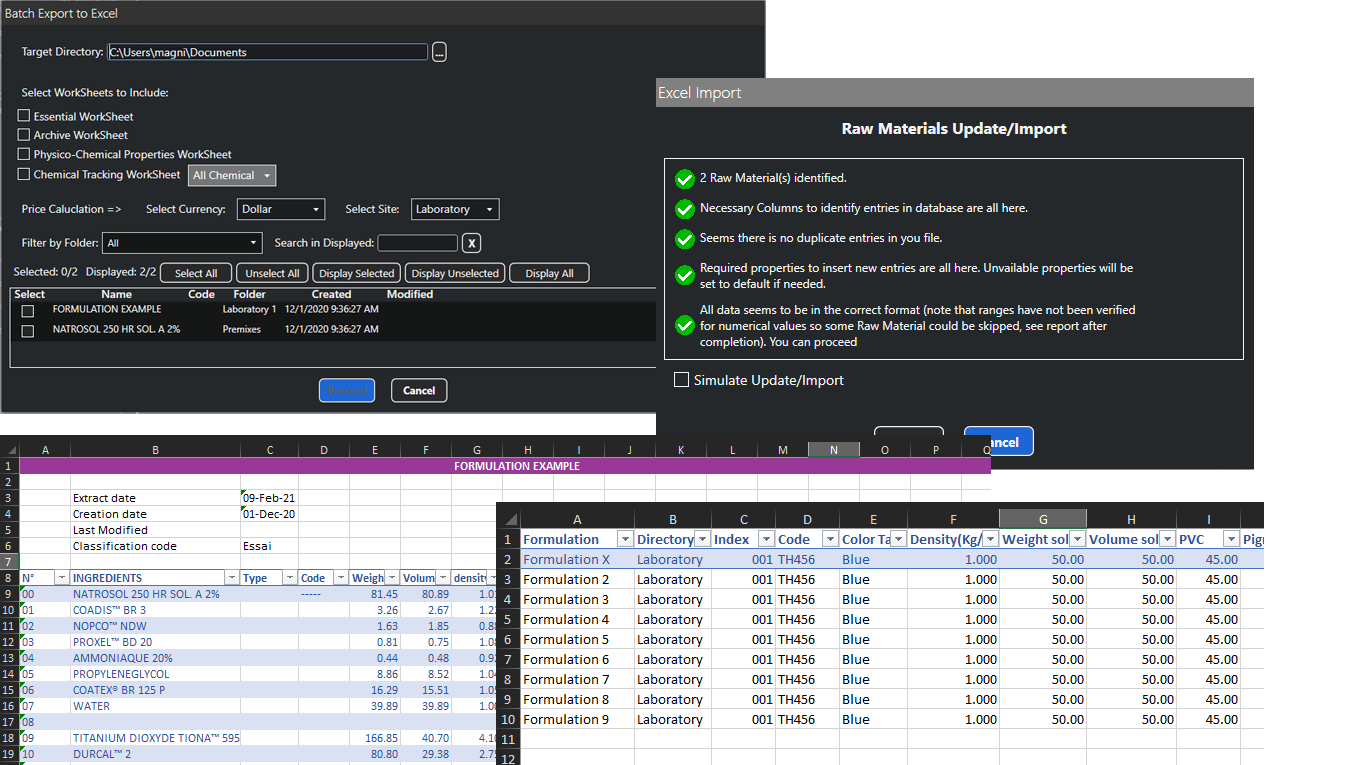Sort list by the Modified column header
The width and height of the screenshot is (1366, 765).
[x=410, y=294]
